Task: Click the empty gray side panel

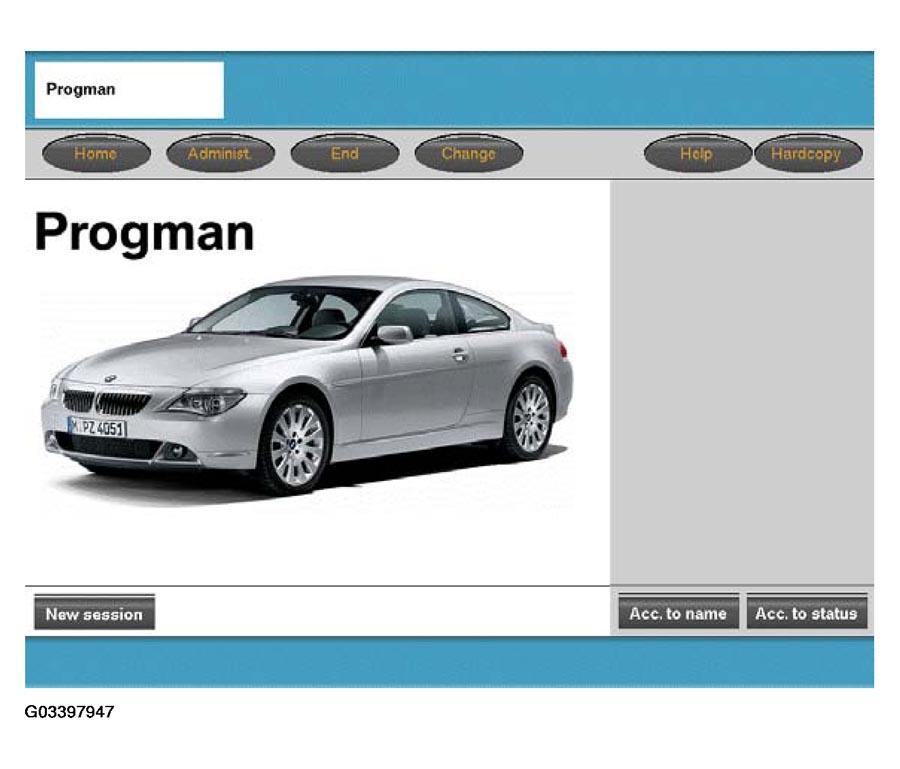Action: (741, 380)
